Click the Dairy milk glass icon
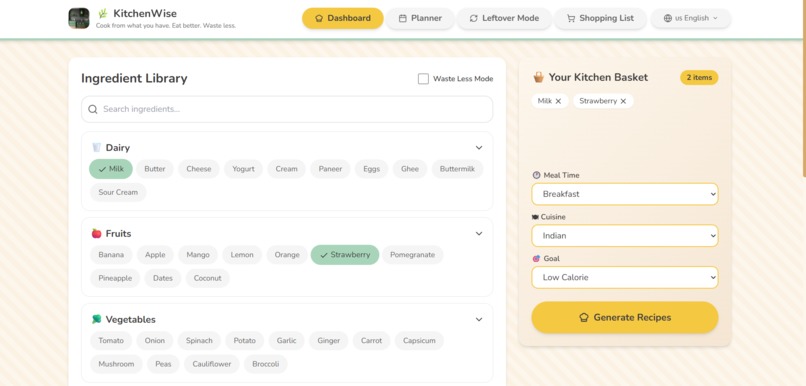Screen dimensions: 806x386 [96, 148]
